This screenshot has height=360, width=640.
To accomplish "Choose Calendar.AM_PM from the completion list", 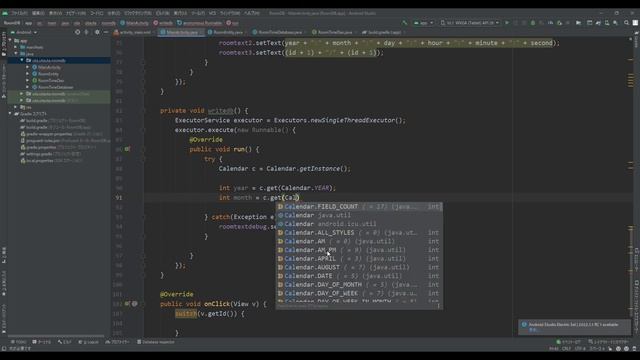I will (x=359, y=250).
